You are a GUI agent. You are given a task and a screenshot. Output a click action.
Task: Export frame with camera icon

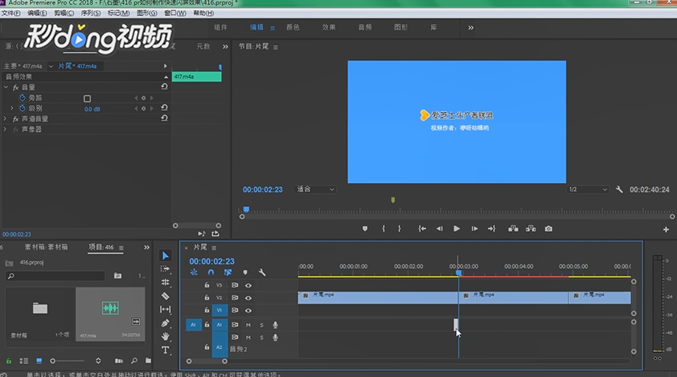click(x=548, y=228)
